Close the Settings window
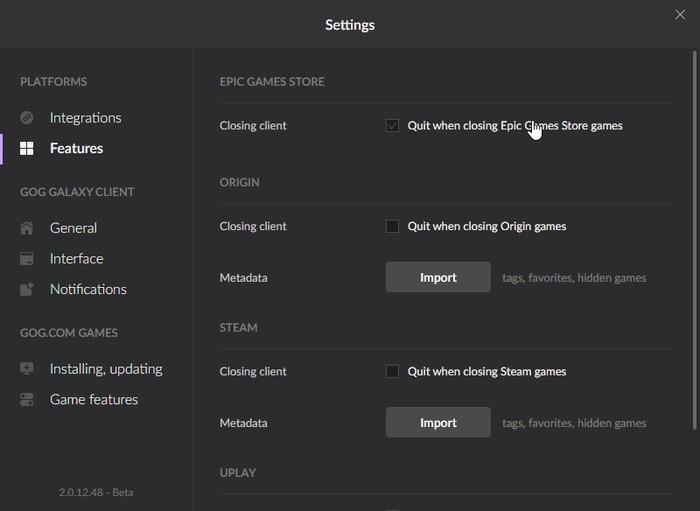This screenshot has height=511, width=700. (680, 15)
